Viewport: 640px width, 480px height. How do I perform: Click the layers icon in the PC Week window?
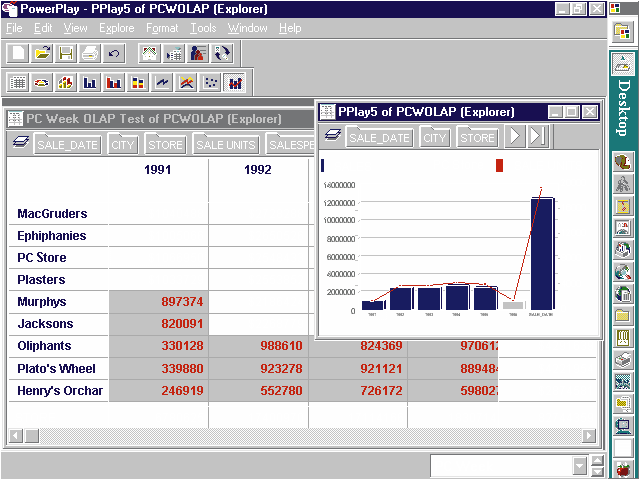(20, 142)
